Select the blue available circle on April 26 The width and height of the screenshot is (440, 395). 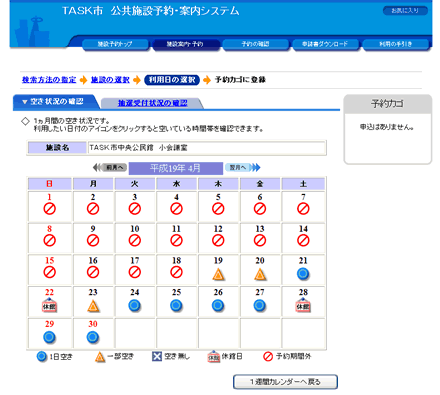click(218, 306)
